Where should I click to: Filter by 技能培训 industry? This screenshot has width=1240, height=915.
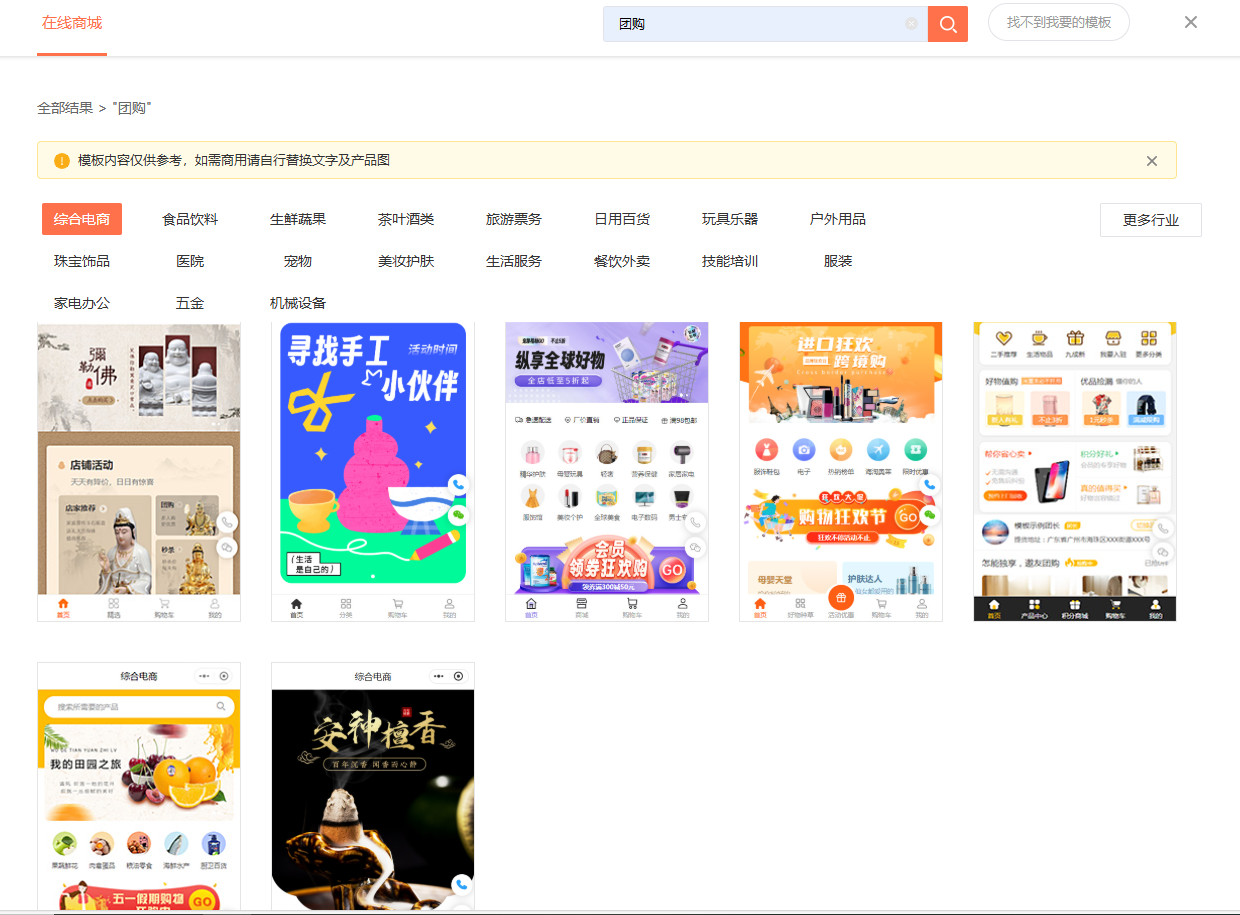pos(730,261)
